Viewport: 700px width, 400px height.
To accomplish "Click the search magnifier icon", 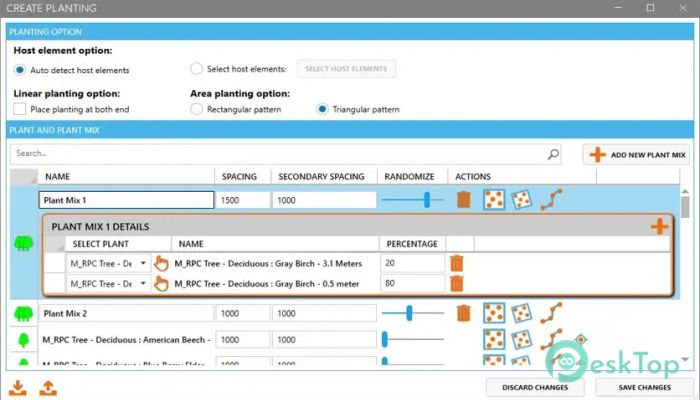I will pyautogui.click(x=553, y=154).
